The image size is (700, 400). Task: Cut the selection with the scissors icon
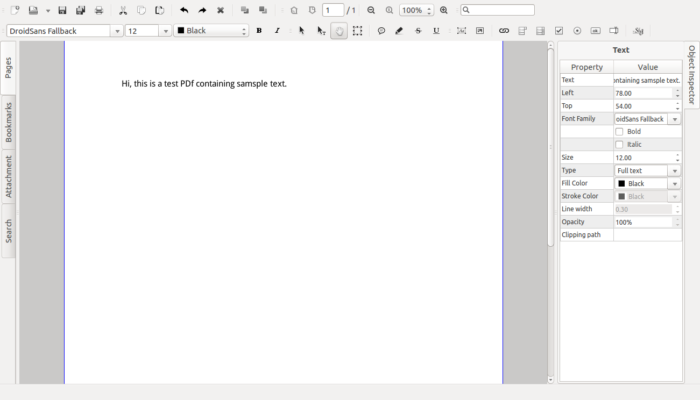coord(123,10)
